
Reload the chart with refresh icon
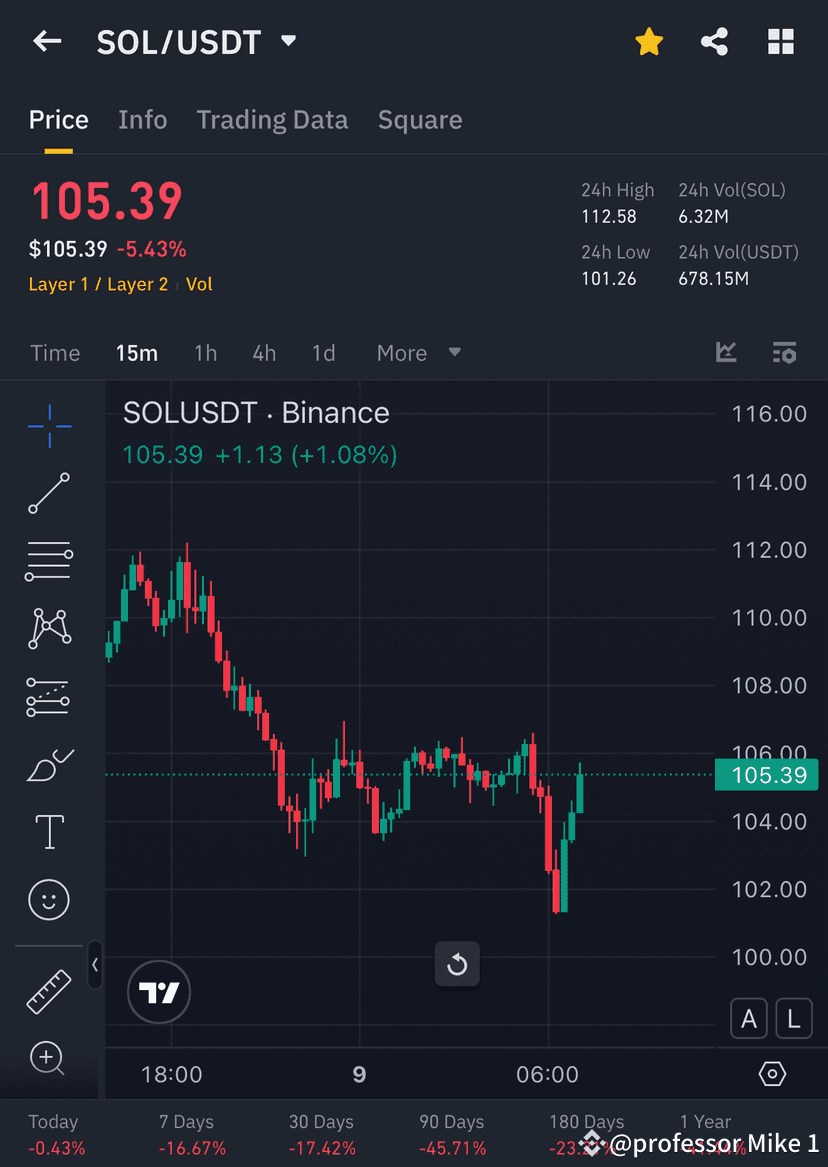pos(457,964)
